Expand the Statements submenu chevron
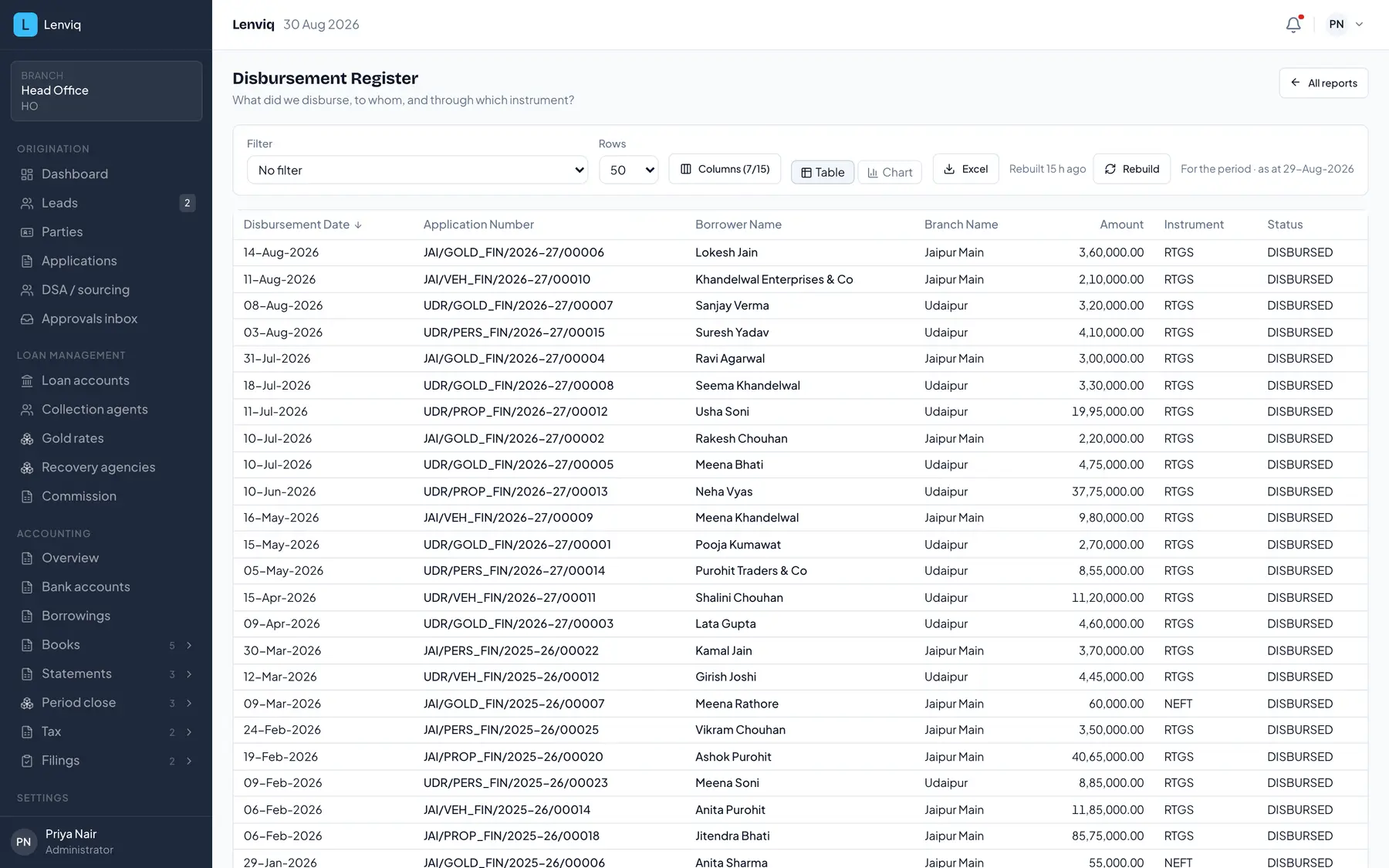The image size is (1389, 868). 189,674
